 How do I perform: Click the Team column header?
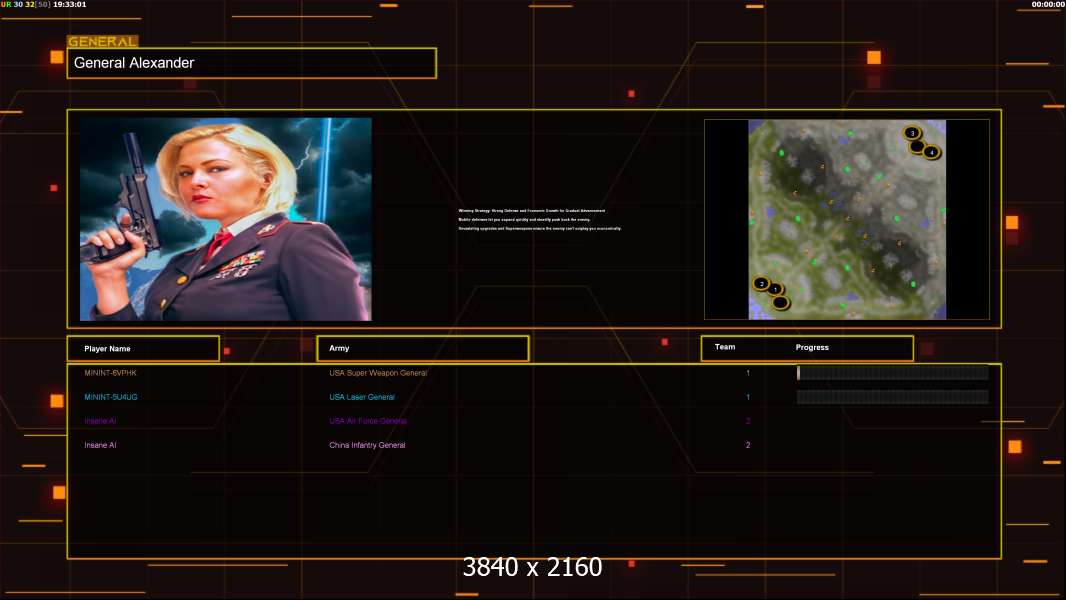725,347
